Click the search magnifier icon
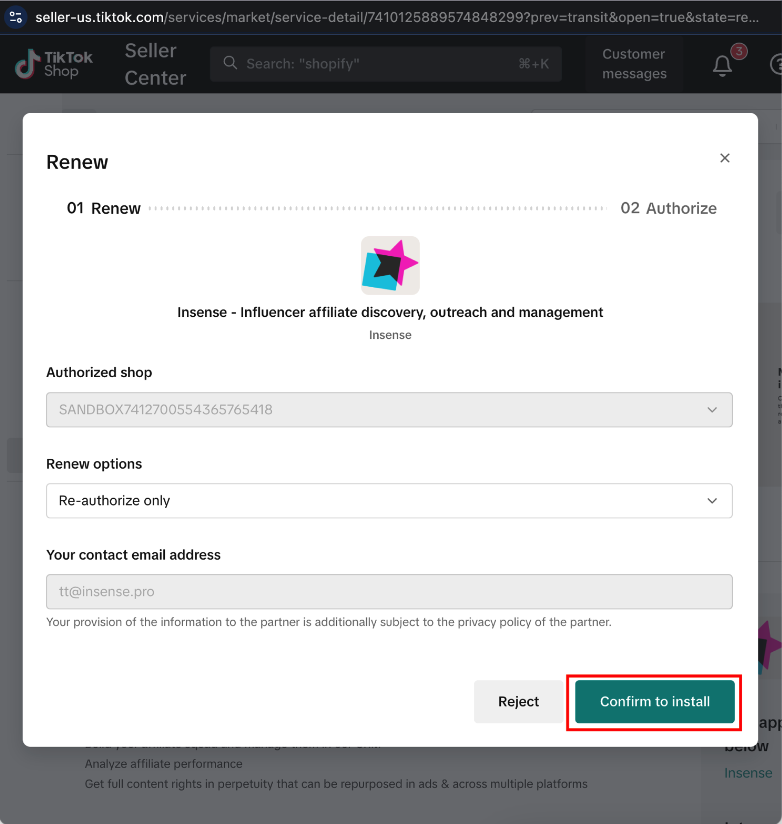The height and width of the screenshot is (824, 782). pyautogui.click(x=230, y=63)
